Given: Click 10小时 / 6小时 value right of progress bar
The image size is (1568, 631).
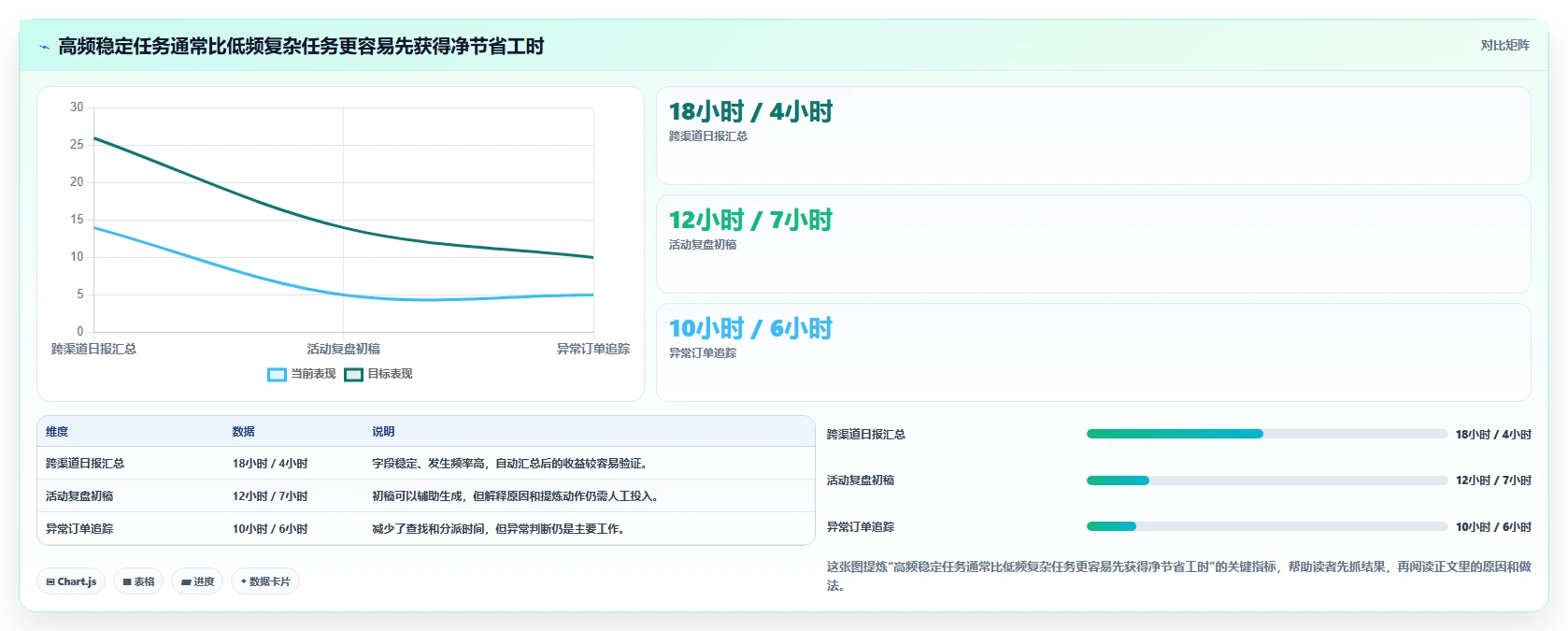Looking at the screenshot, I should (1493, 527).
